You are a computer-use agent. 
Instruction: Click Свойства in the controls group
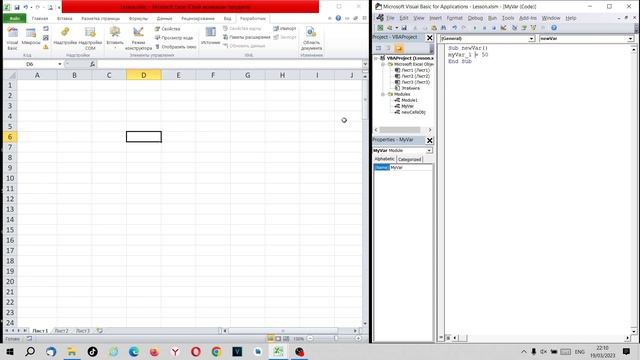click(x=168, y=29)
